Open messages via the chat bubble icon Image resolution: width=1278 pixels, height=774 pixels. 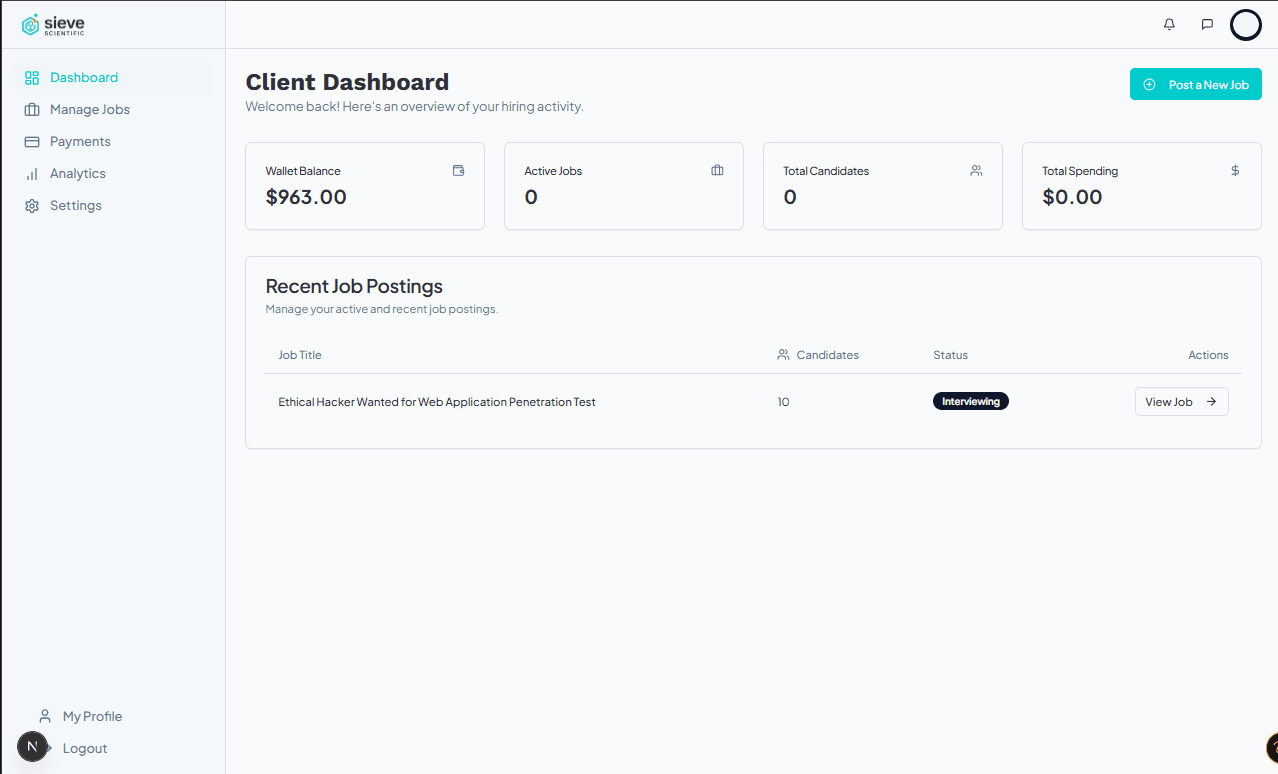[x=1206, y=24]
